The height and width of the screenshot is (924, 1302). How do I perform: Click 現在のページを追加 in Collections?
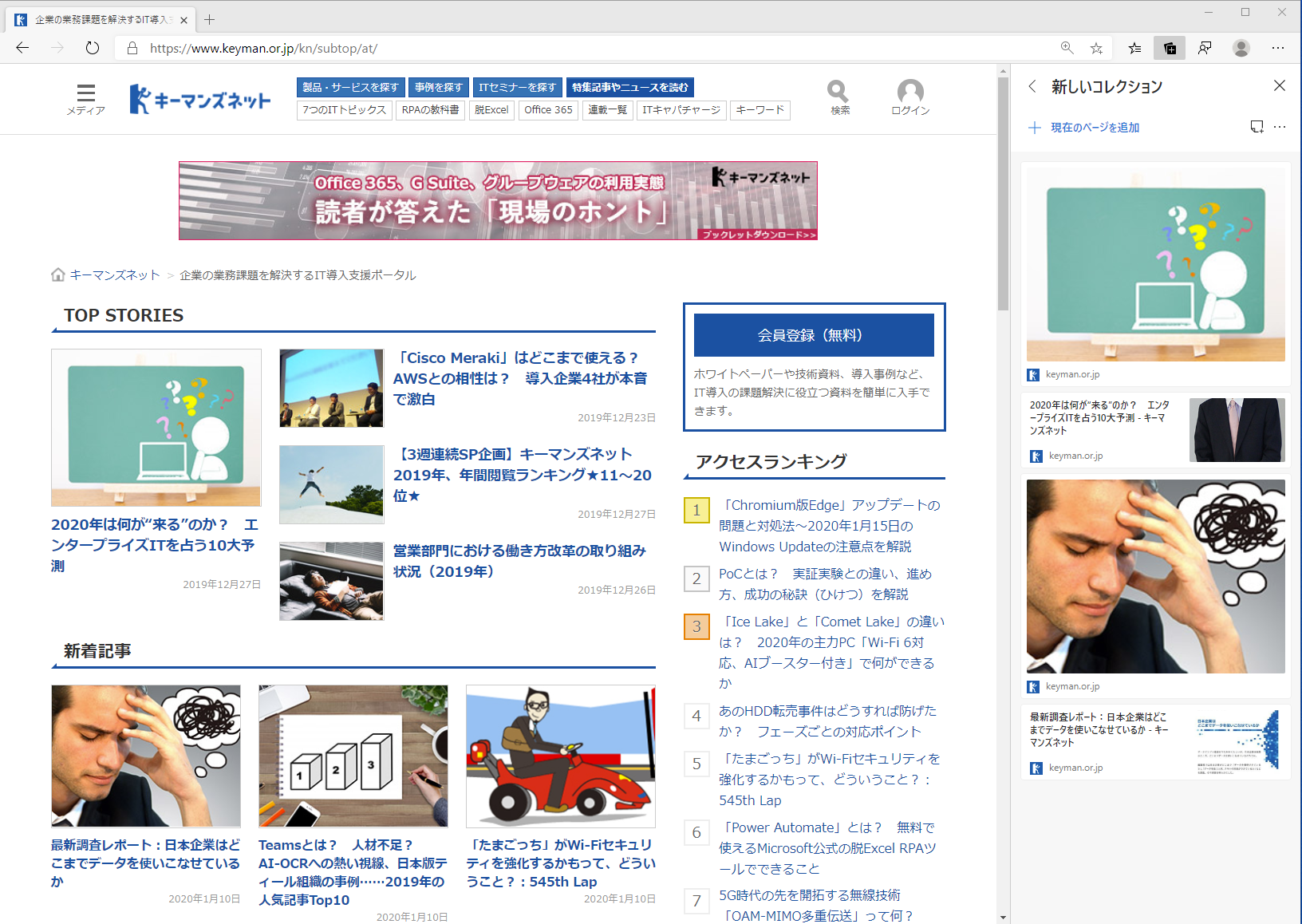coord(1084,128)
